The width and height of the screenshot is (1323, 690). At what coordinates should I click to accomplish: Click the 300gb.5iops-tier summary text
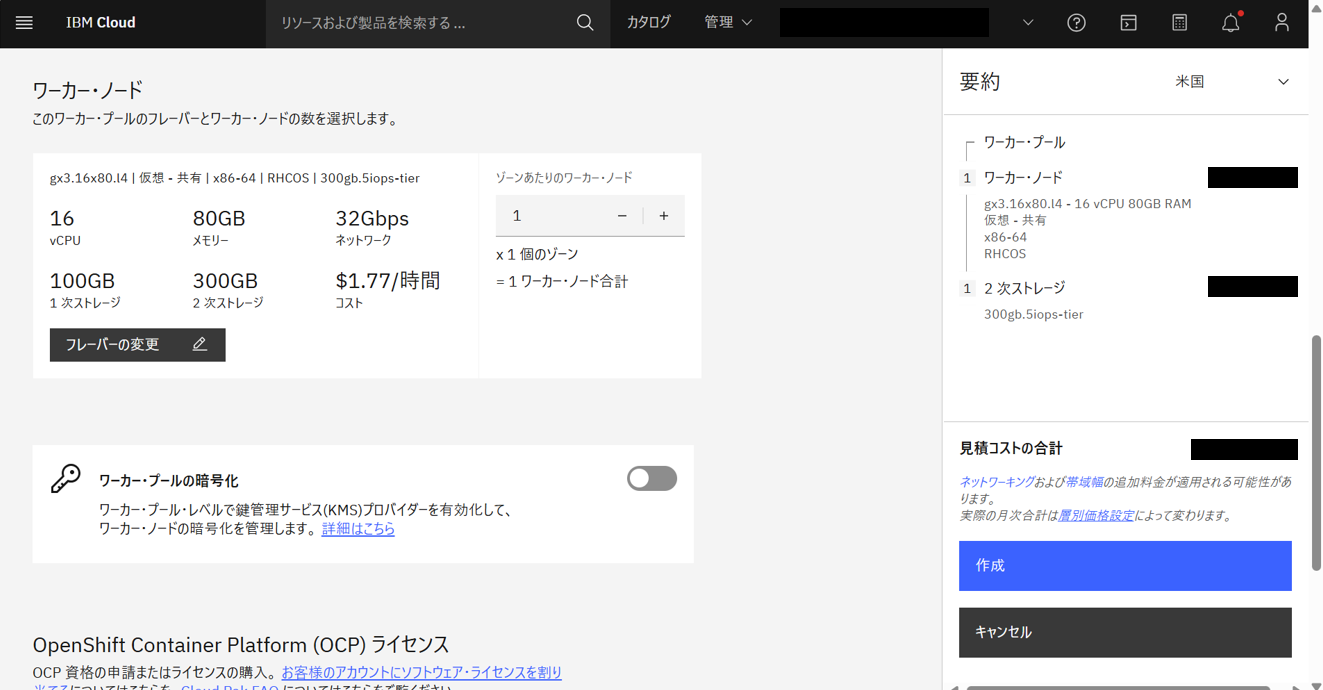coord(1034,314)
